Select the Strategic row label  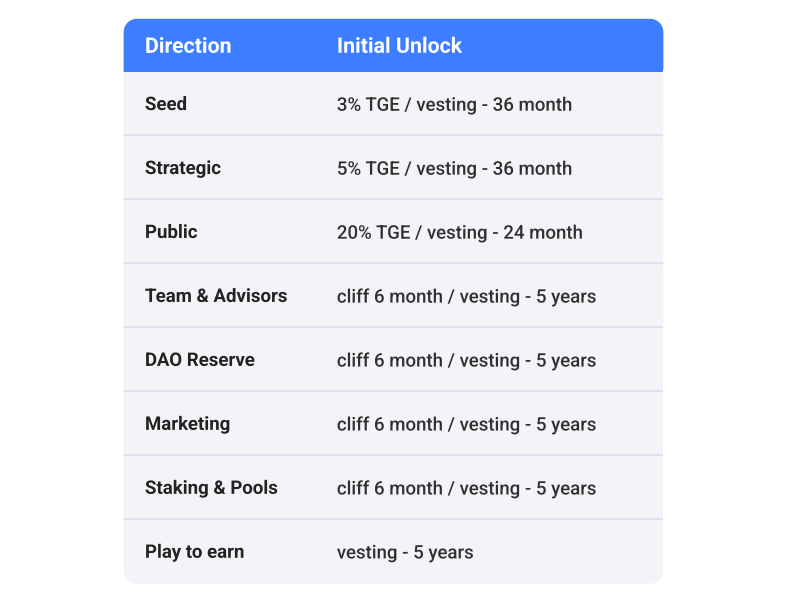pyautogui.click(x=183, y=168)
